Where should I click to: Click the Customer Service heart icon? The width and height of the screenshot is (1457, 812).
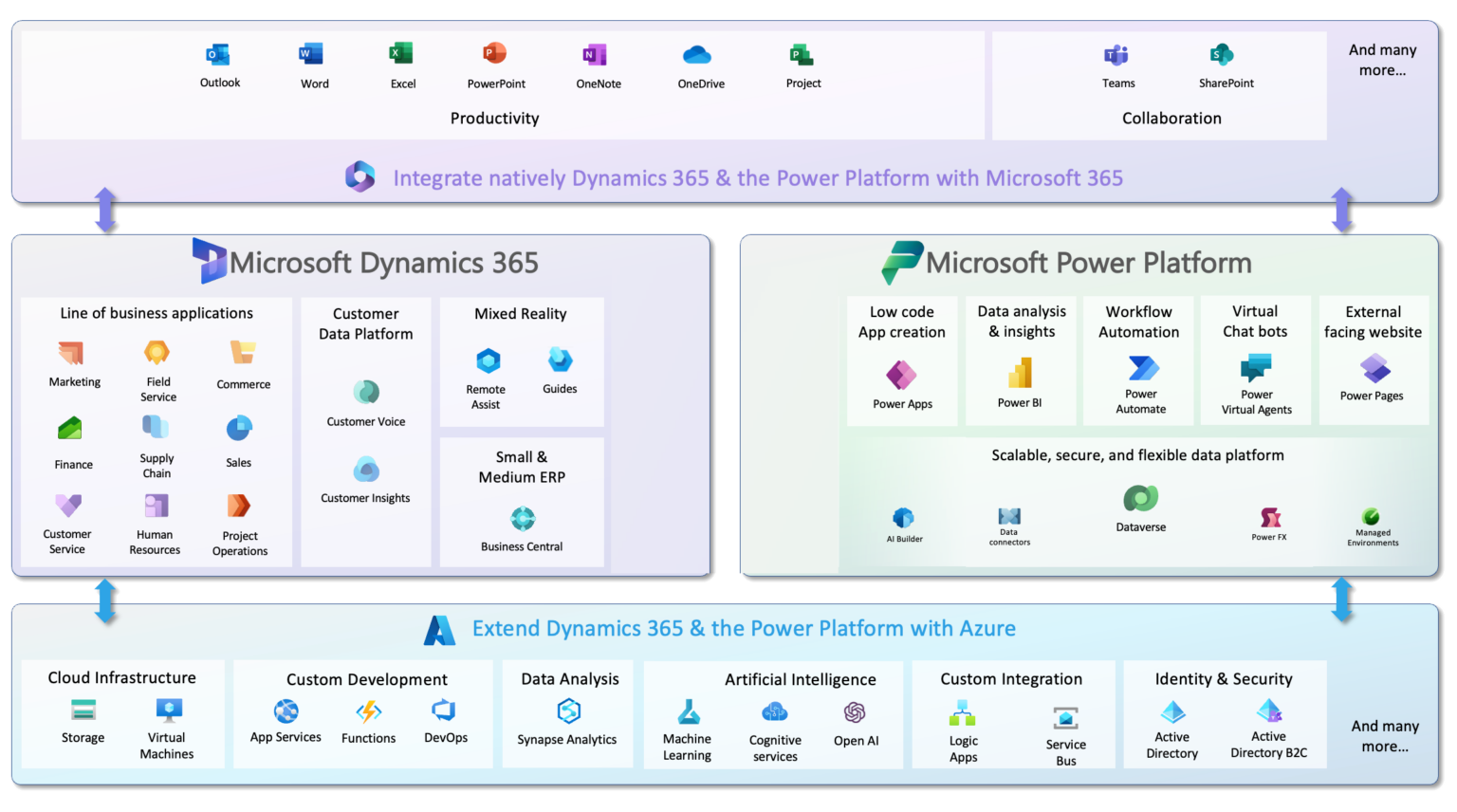68,505
